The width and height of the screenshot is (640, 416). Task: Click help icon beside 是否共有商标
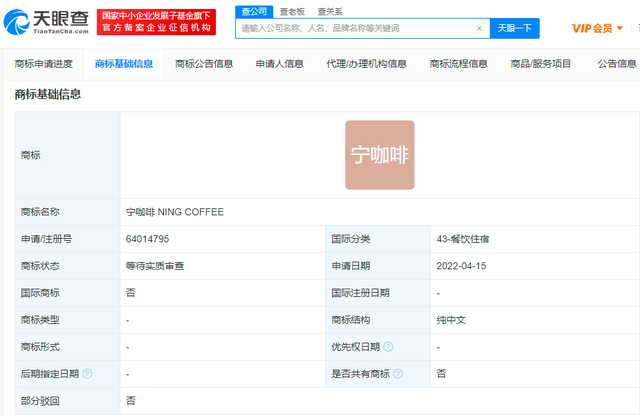coord(399,373)
